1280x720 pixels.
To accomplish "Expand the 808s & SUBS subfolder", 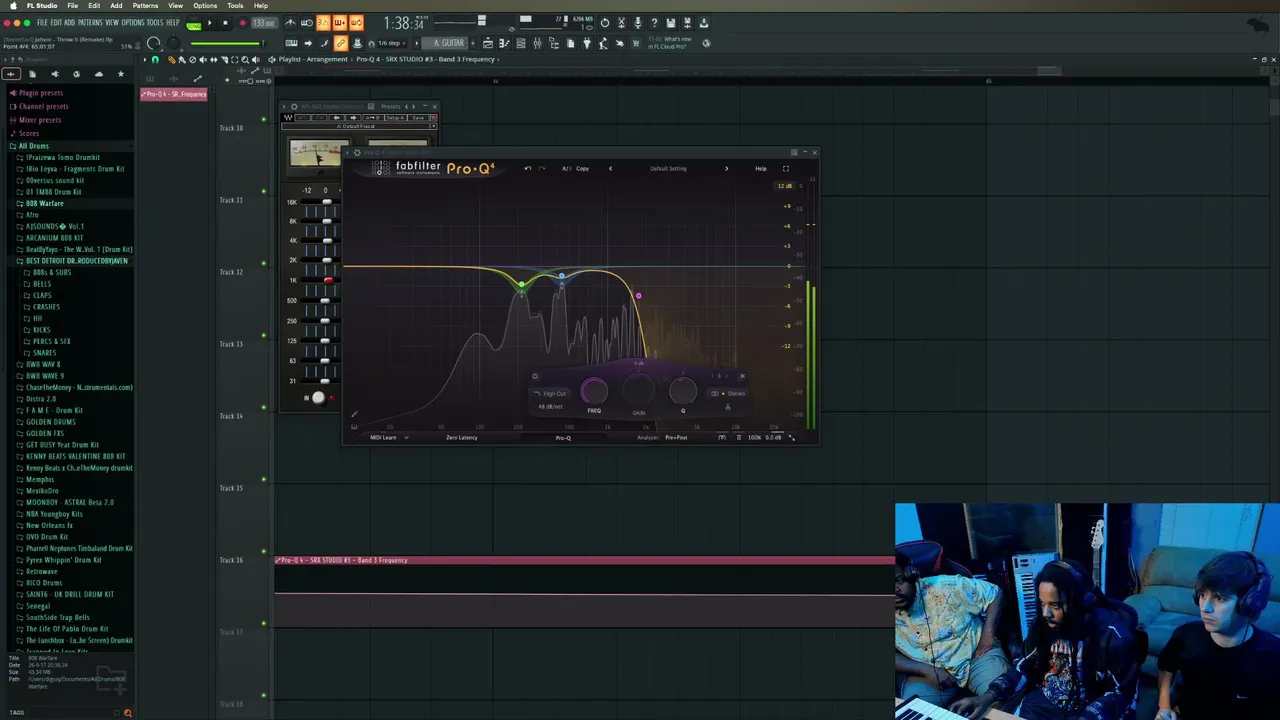I will pyautogui.click(x=51, y=272).
